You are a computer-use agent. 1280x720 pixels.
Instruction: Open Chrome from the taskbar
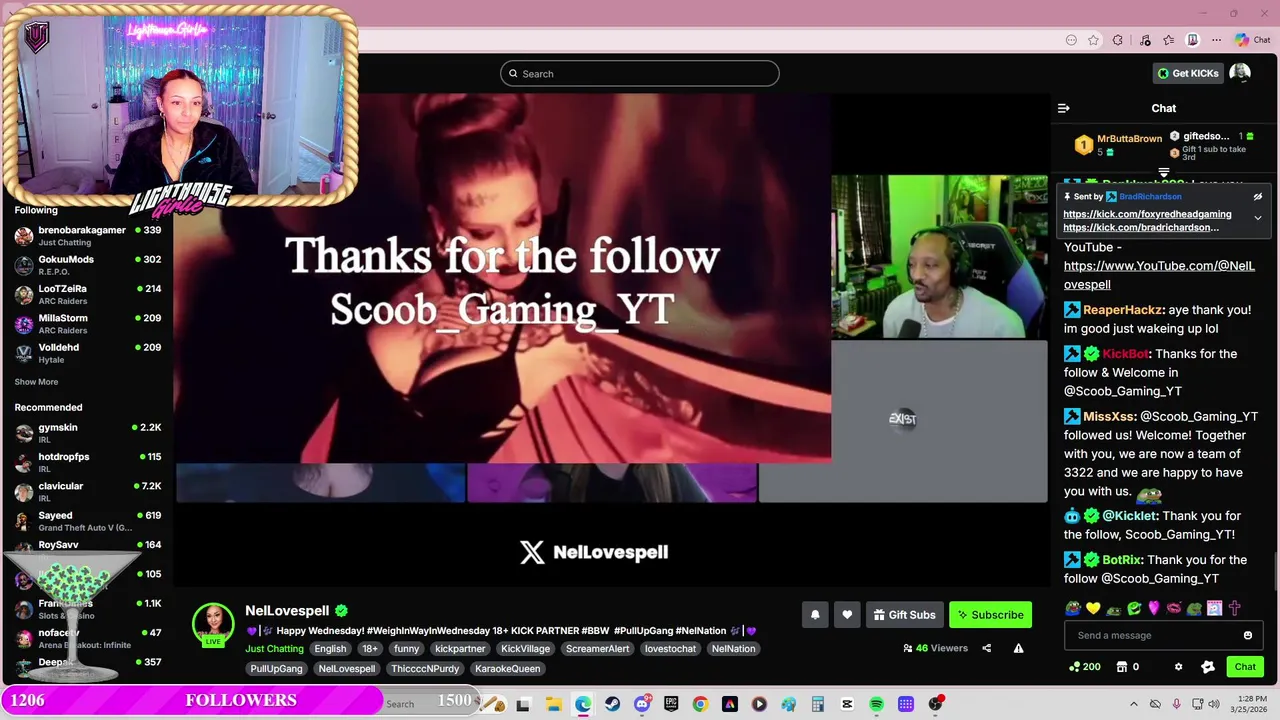tap(700, 704)
